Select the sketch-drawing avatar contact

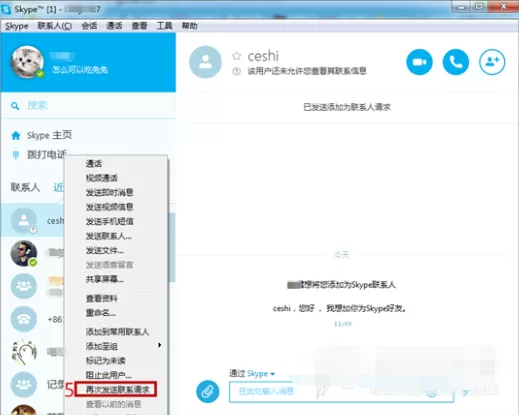pos(24,352)
